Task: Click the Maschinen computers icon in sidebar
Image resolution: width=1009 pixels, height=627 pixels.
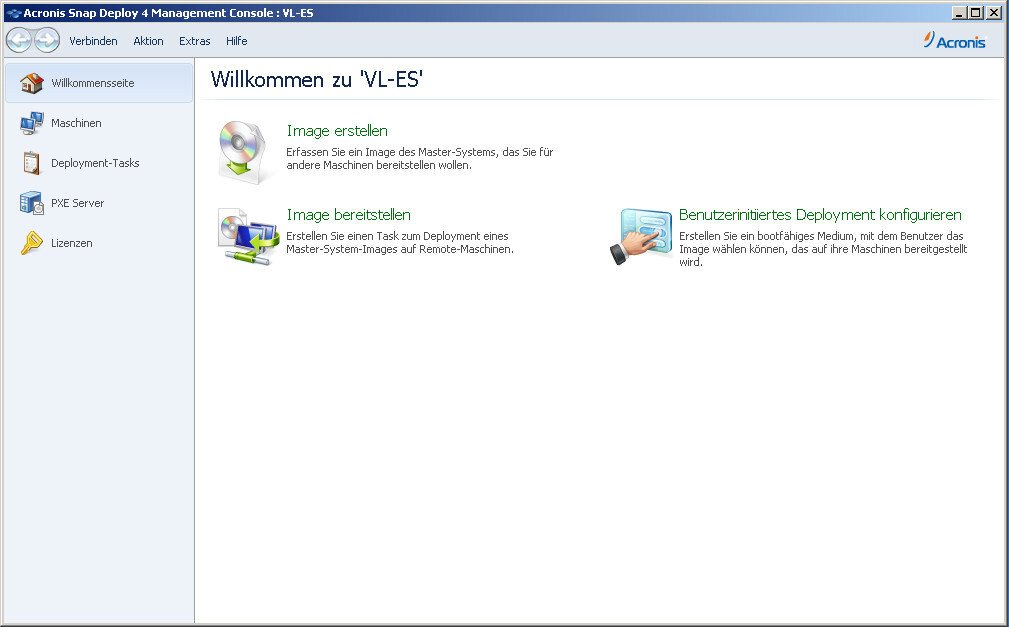Action: pos(32,123)
